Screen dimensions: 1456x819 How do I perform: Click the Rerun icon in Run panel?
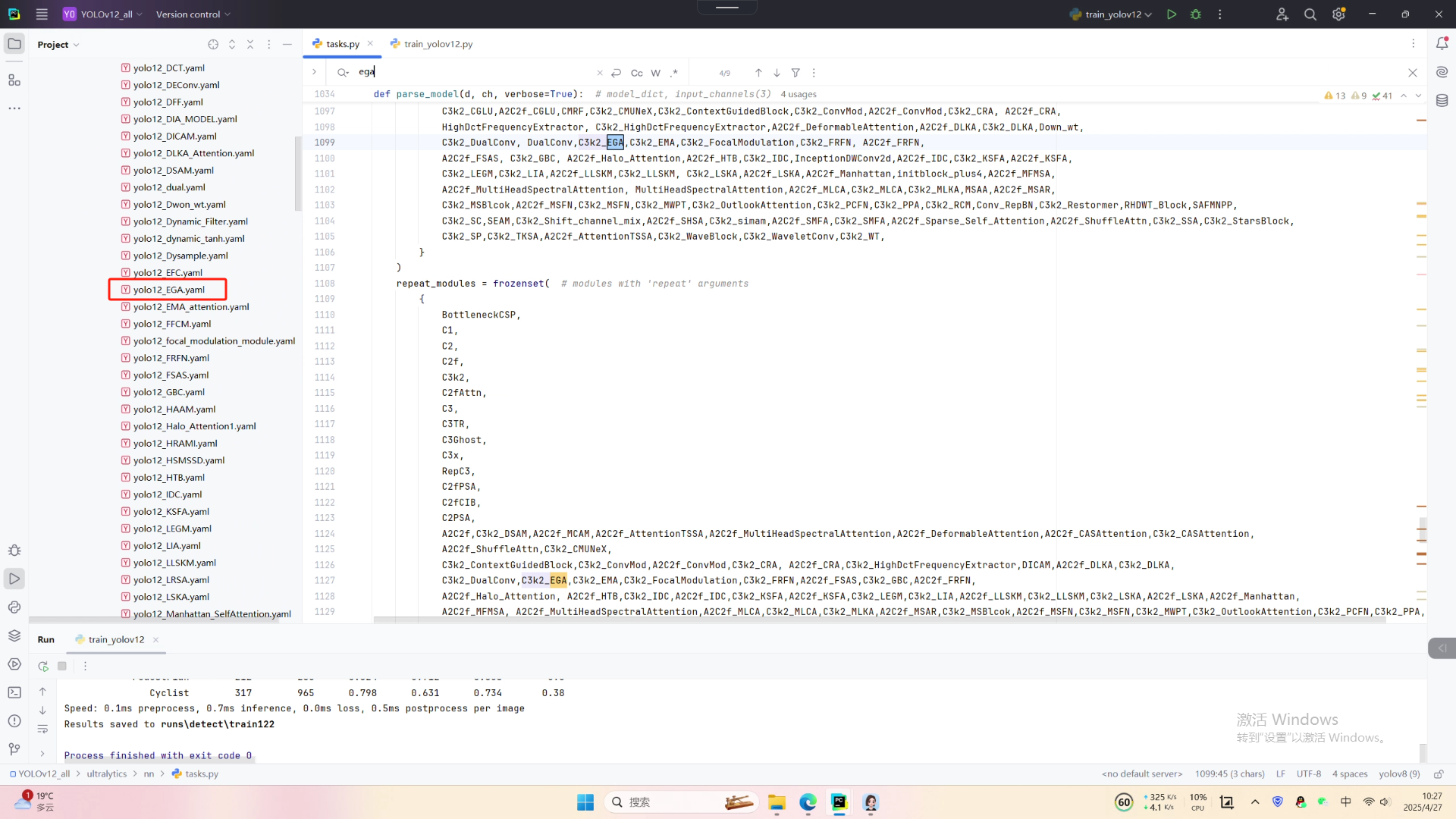43,666
